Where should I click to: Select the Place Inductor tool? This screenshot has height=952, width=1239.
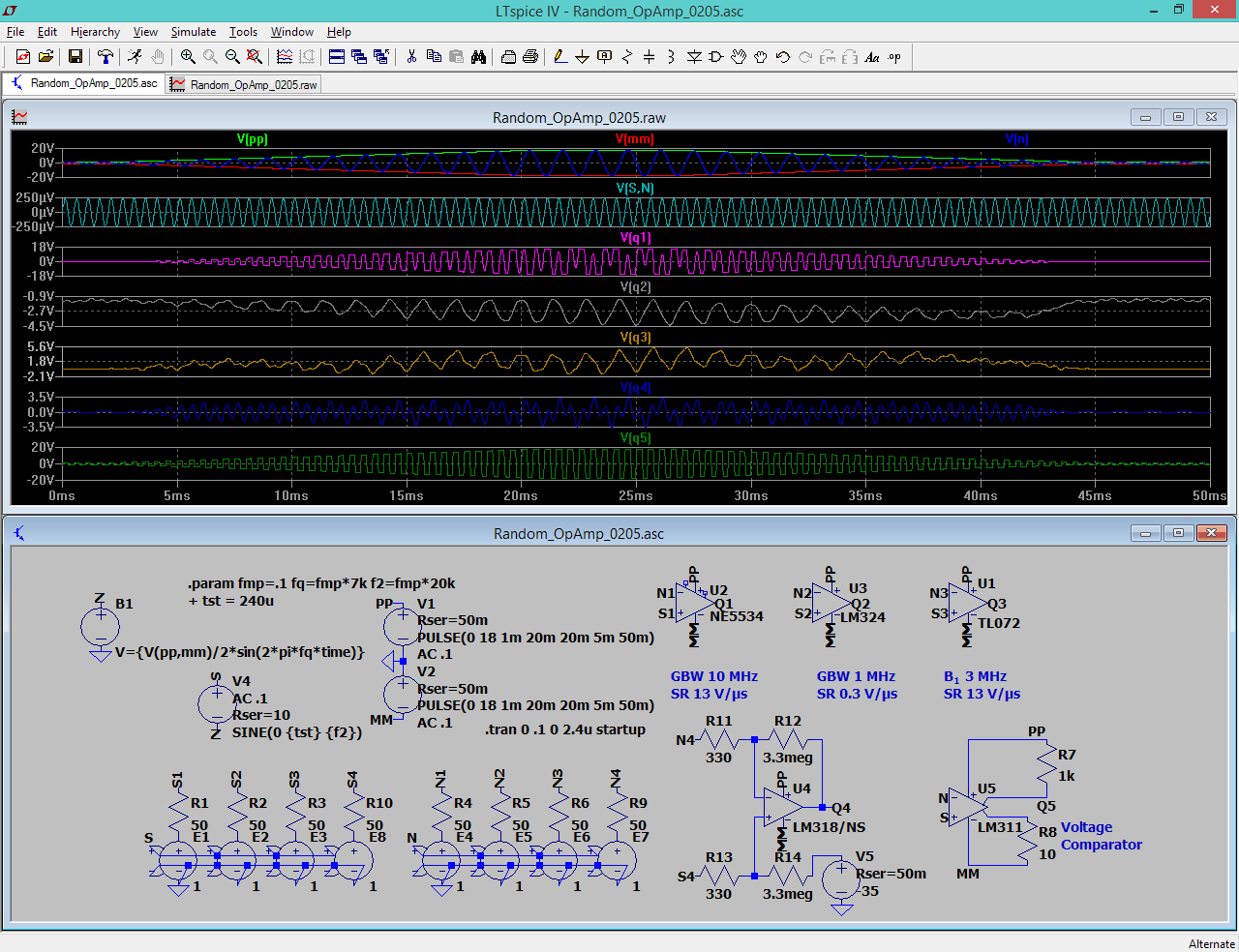click(672, 57)
